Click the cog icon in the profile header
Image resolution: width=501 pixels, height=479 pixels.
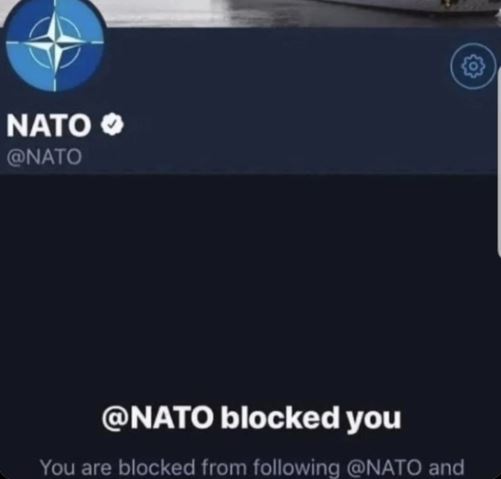[x=473, y=66]
